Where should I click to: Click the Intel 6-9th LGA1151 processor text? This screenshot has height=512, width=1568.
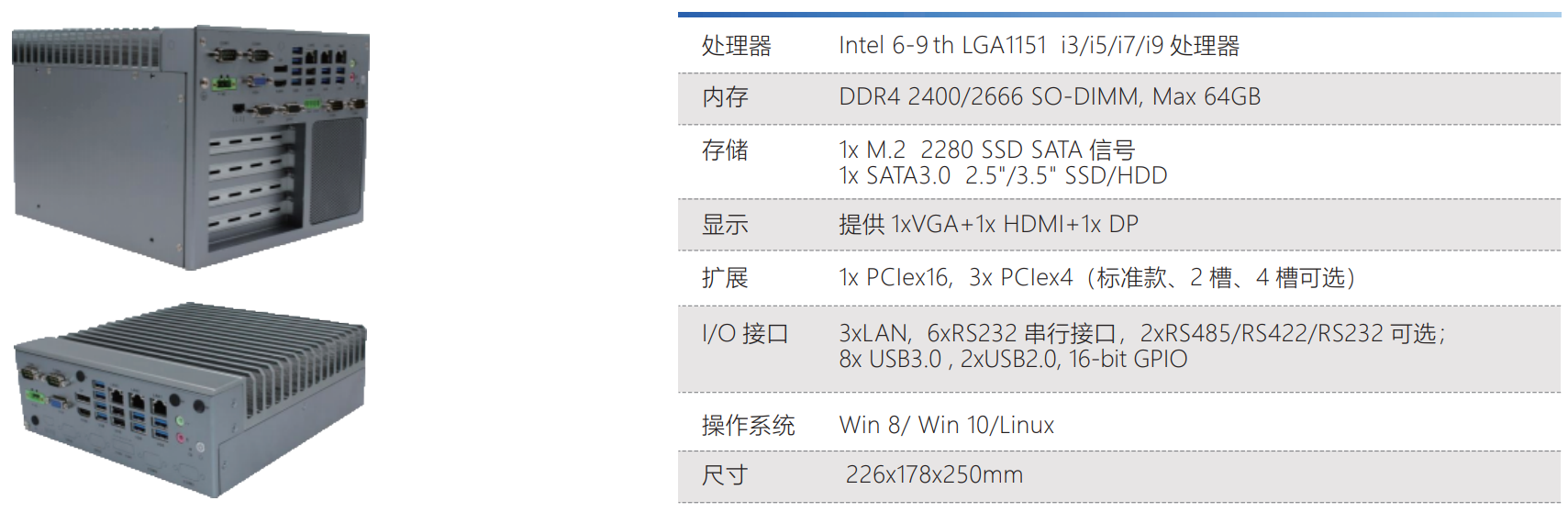point(1039,46)
